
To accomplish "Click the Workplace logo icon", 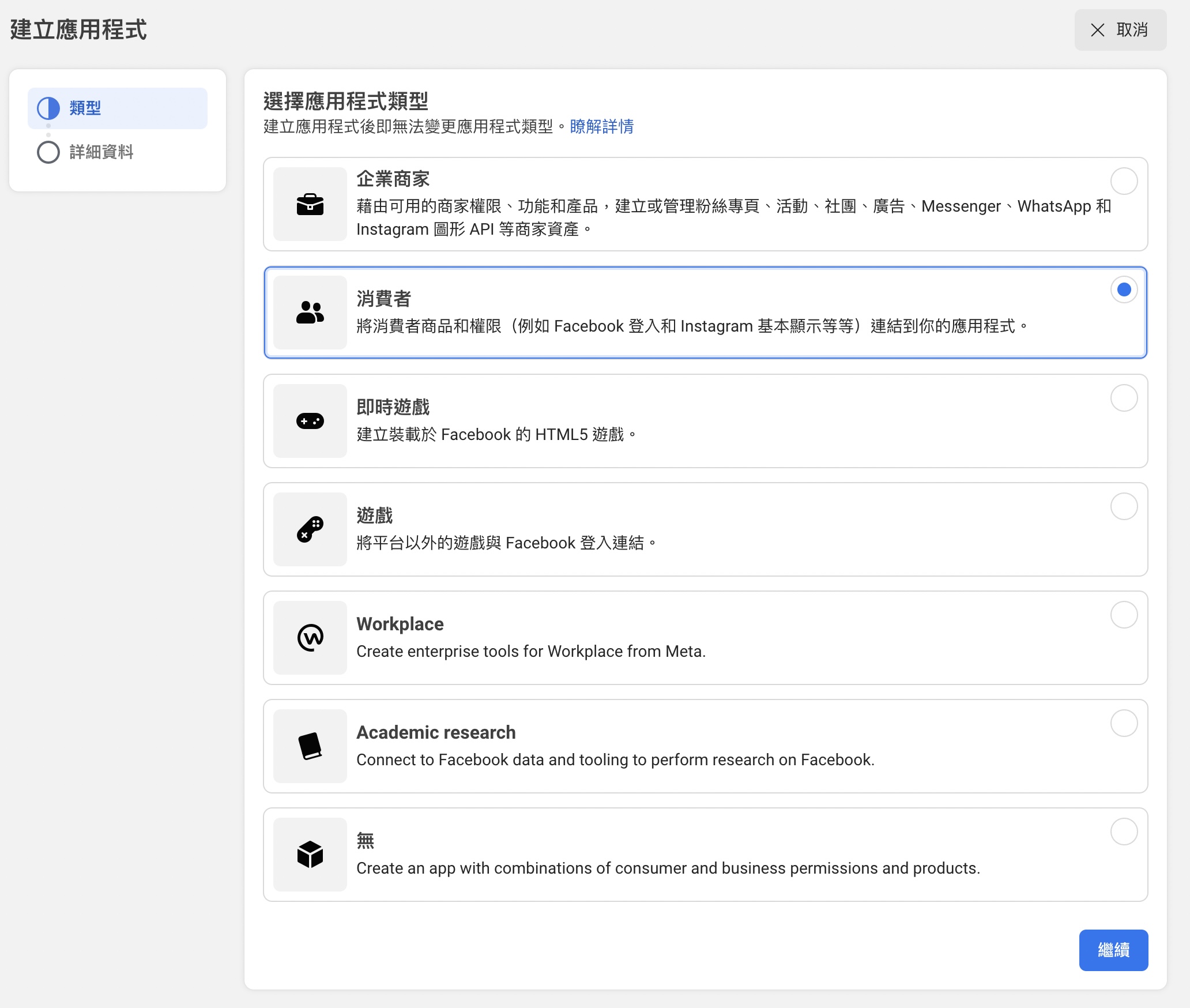I will click(x=310, y=638).
